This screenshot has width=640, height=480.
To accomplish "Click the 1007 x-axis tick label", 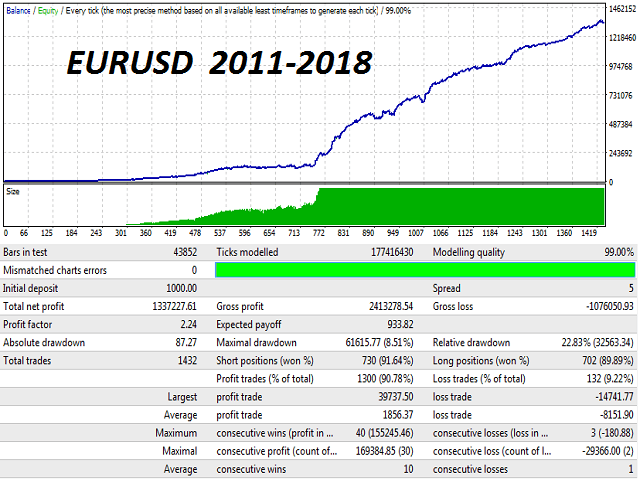I will click(x=416, y=233).
